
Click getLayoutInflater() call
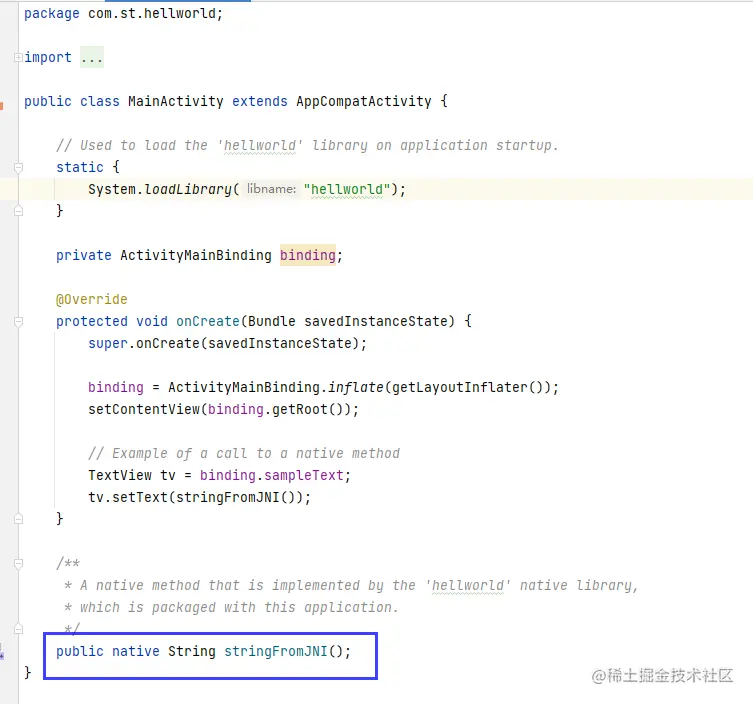(x=468, y=388)
